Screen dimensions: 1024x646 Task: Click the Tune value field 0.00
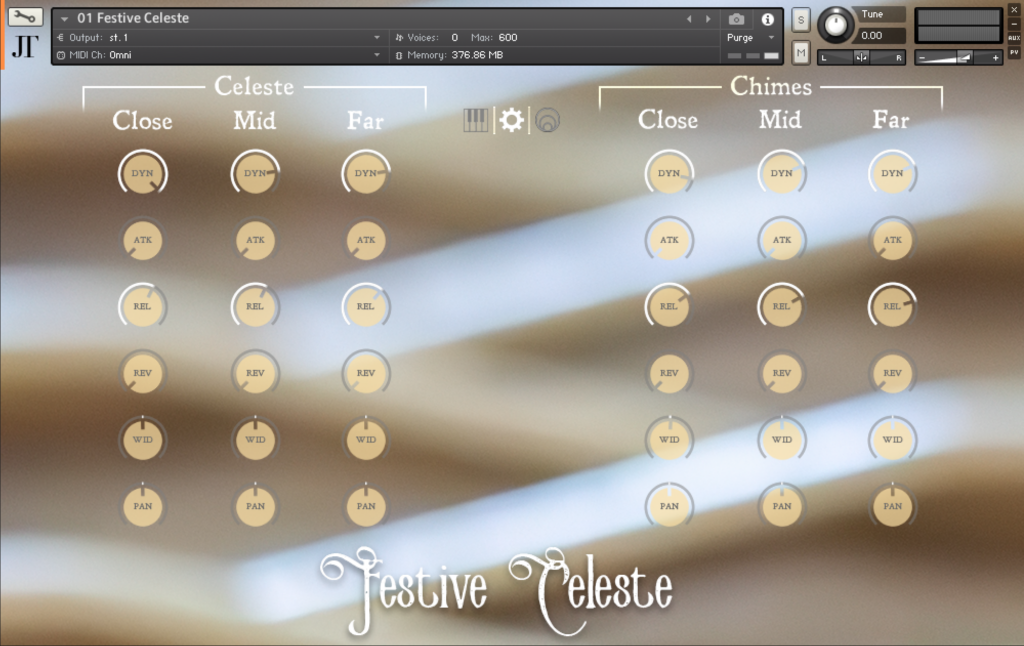(882, 36)
